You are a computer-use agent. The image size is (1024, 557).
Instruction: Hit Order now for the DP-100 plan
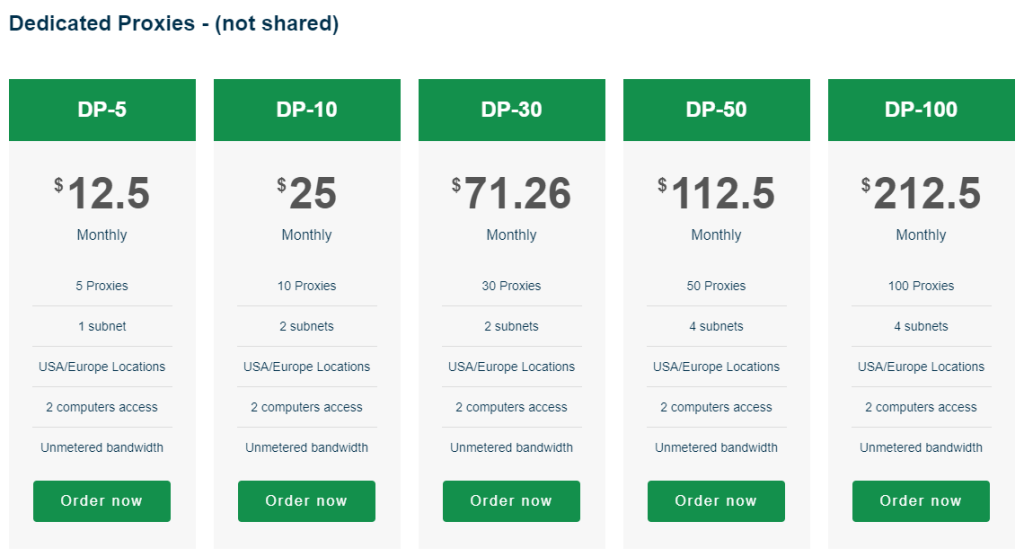click(x=920, y=501)
